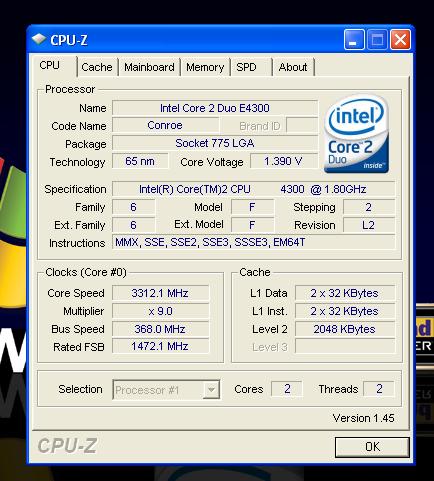Click the OK button
Image resolution: width=434 pixels, height=481 pixels.
point(372,447)
